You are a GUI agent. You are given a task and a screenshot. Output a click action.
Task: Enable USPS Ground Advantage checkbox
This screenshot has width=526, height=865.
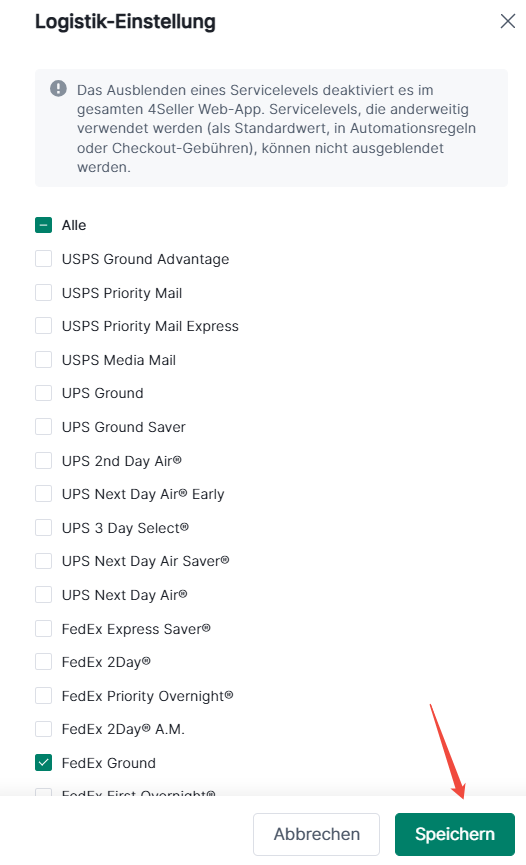[44, 259]
